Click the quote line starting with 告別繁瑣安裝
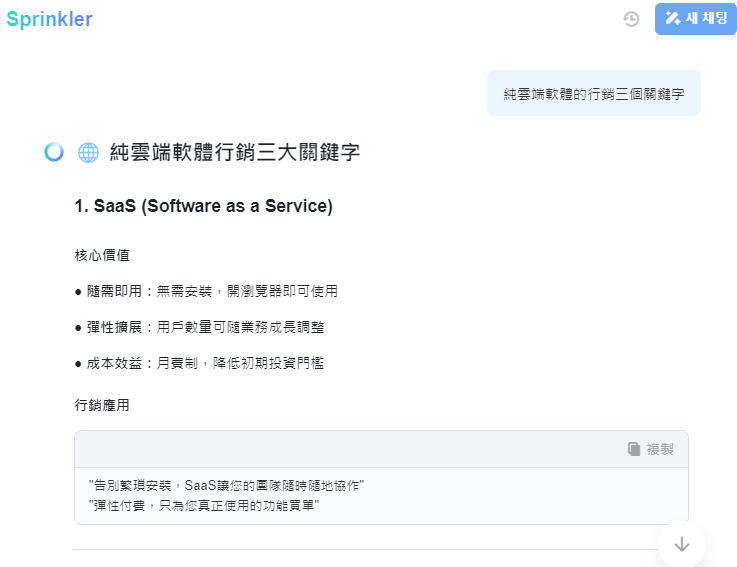Screen dimensions: 737x567 pyautogui.click(x=226, y=486)
